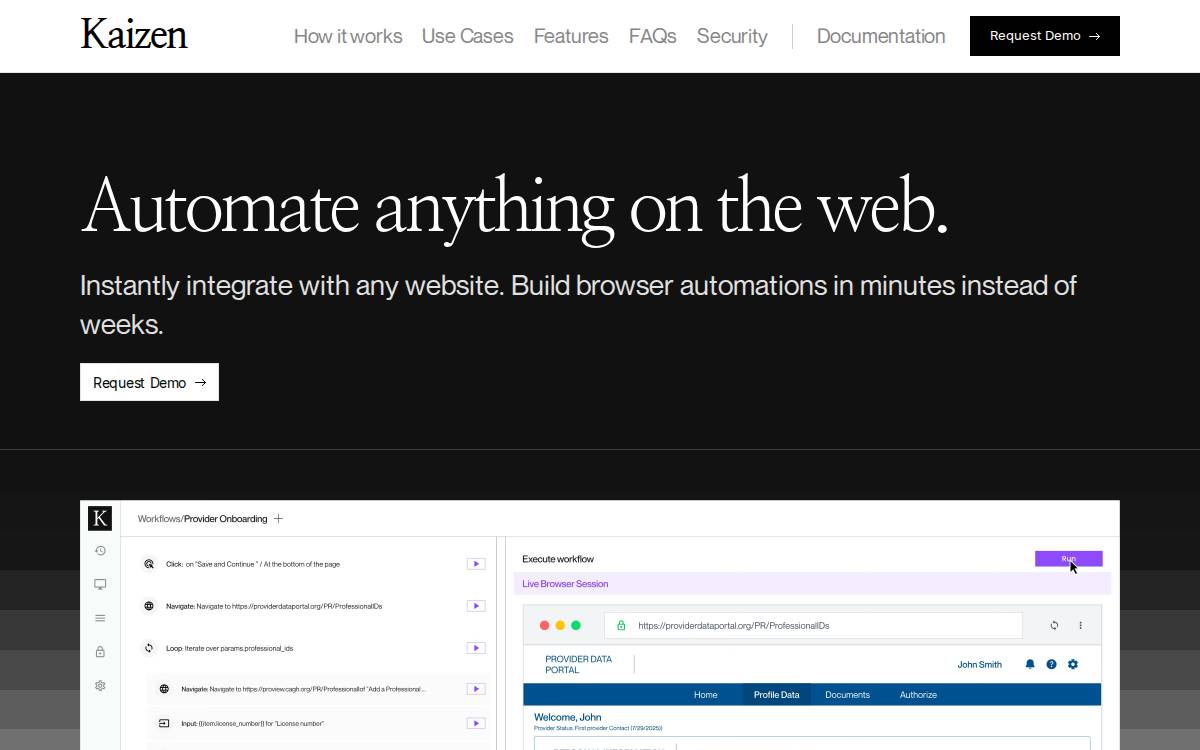The height and width of the screenshot is (750, 1200).
Task: Run the providerdataportal Navigate step
Action: (x=476, y=606)
